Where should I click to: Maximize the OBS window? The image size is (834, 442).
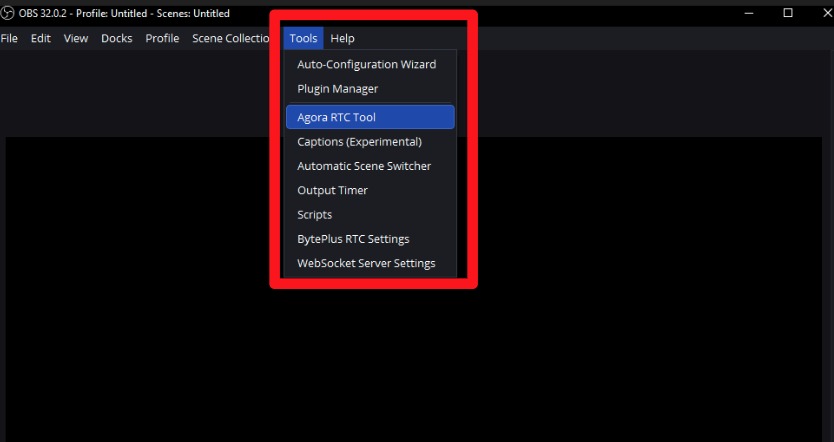click(788, 13)
